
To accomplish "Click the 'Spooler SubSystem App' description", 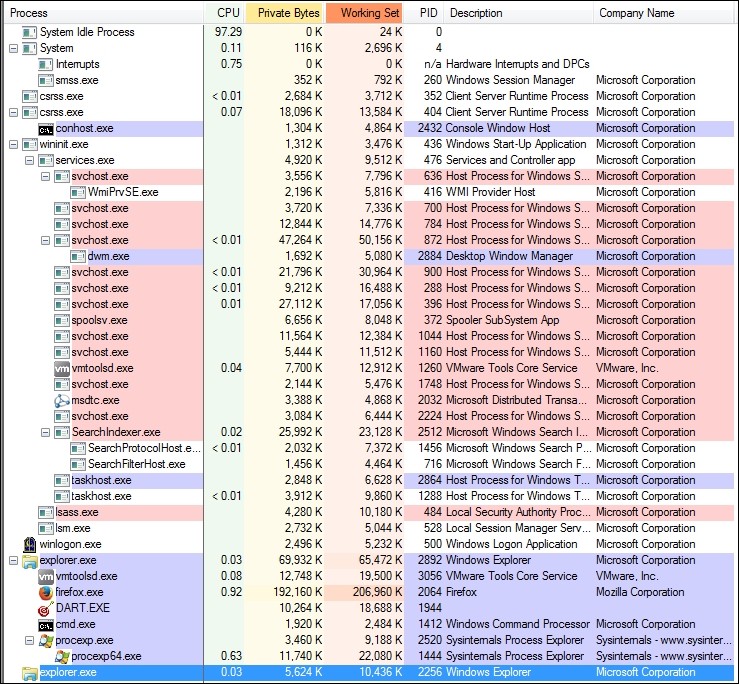I will click(x=502, y=320).
